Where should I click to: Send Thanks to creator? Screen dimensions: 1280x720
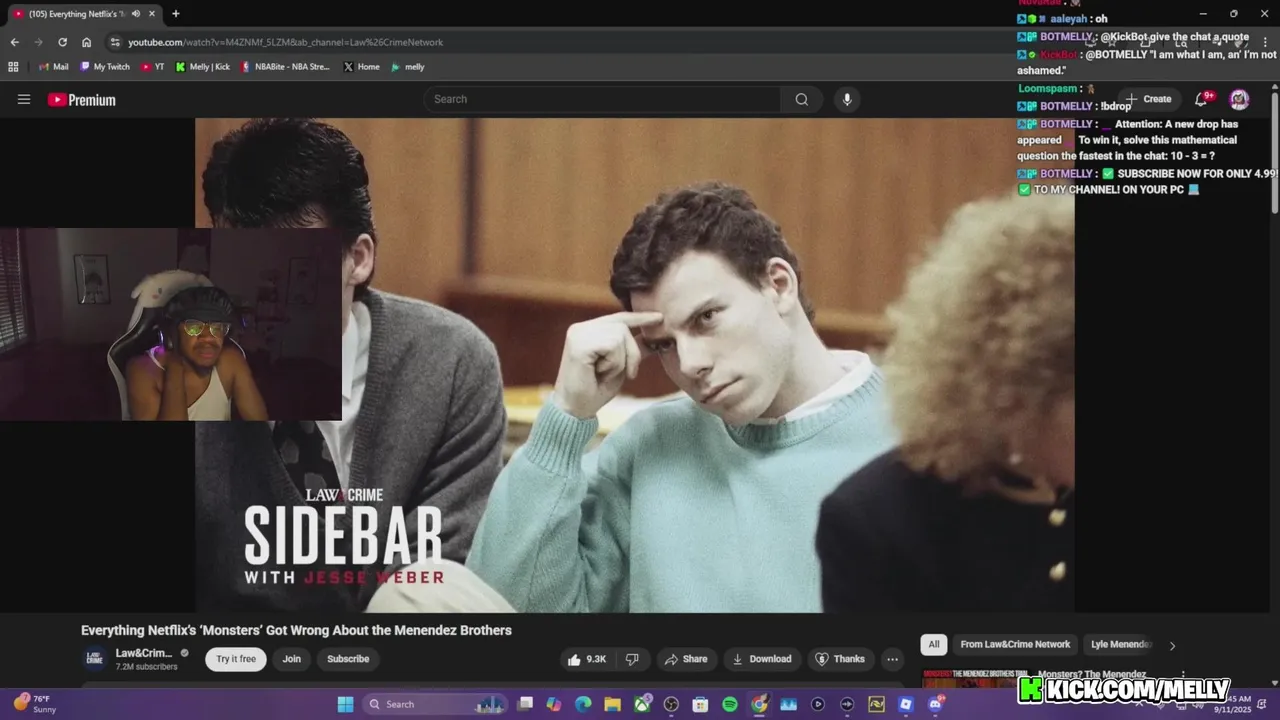tap(840, 659)
